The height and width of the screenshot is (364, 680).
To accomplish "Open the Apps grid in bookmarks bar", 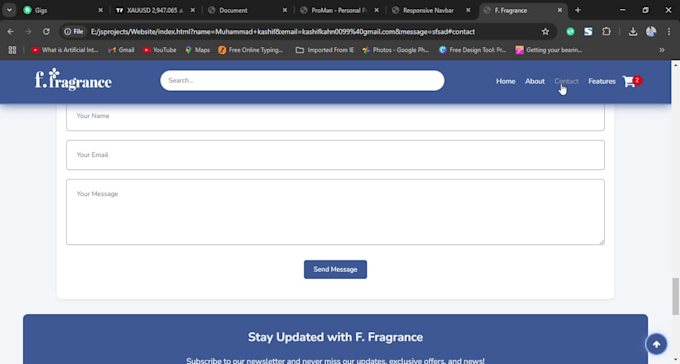I will 12,50.
